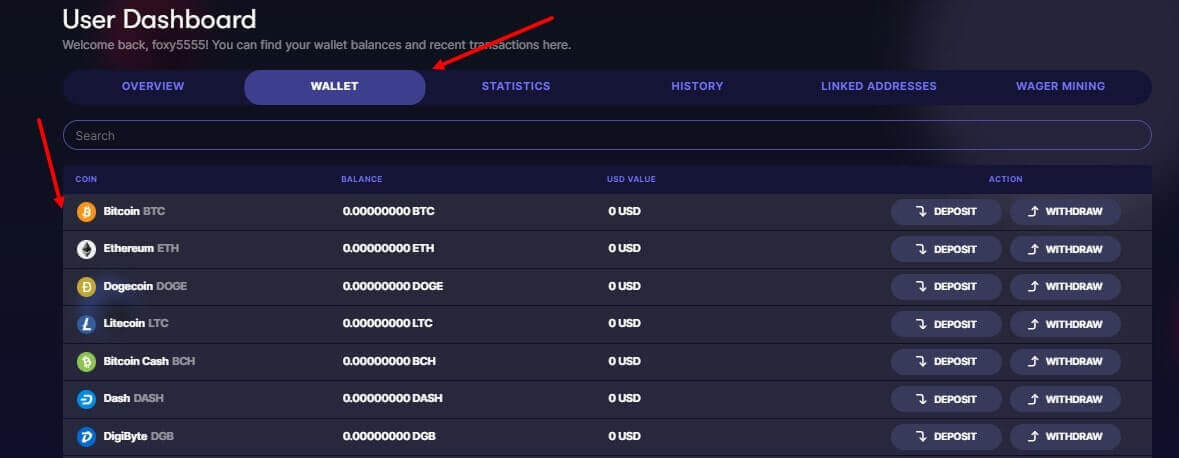Go to the History tab
This screenshot has height=458, width=1179.
[697, 87]
